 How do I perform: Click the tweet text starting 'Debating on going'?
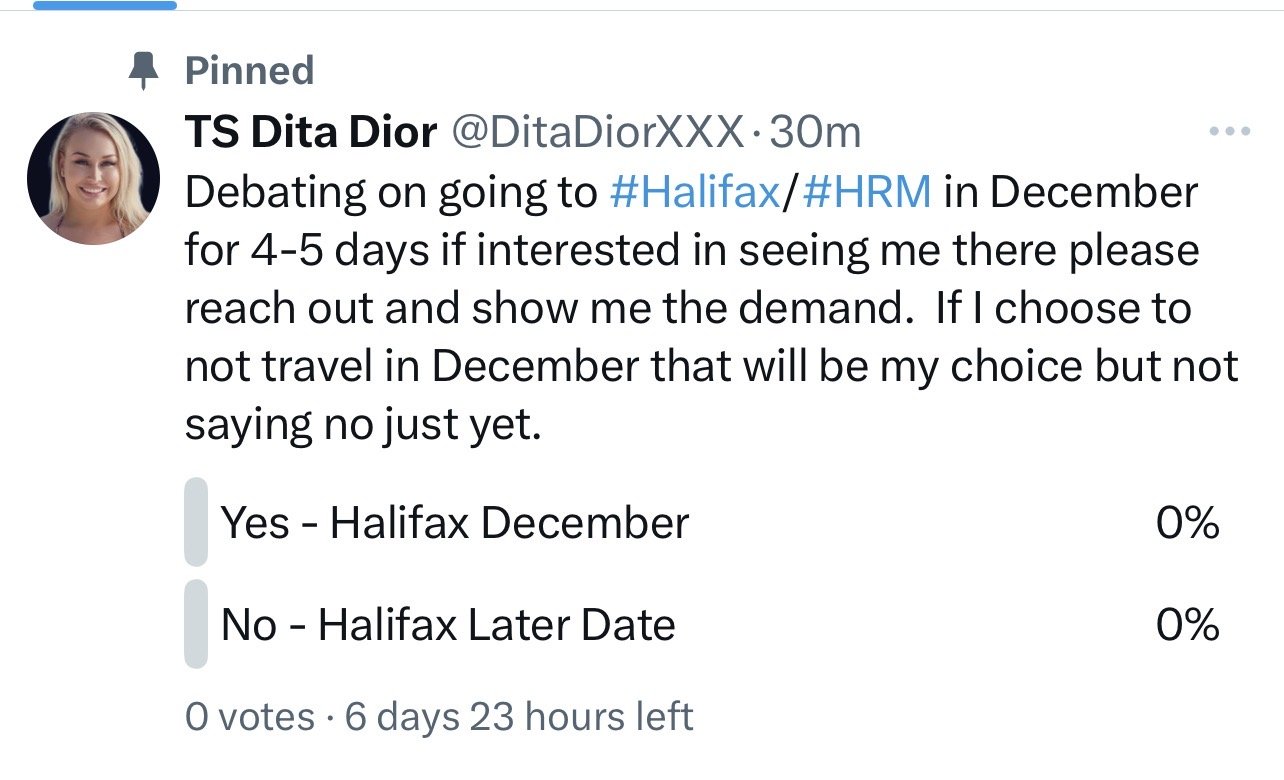tap(392, 192)
